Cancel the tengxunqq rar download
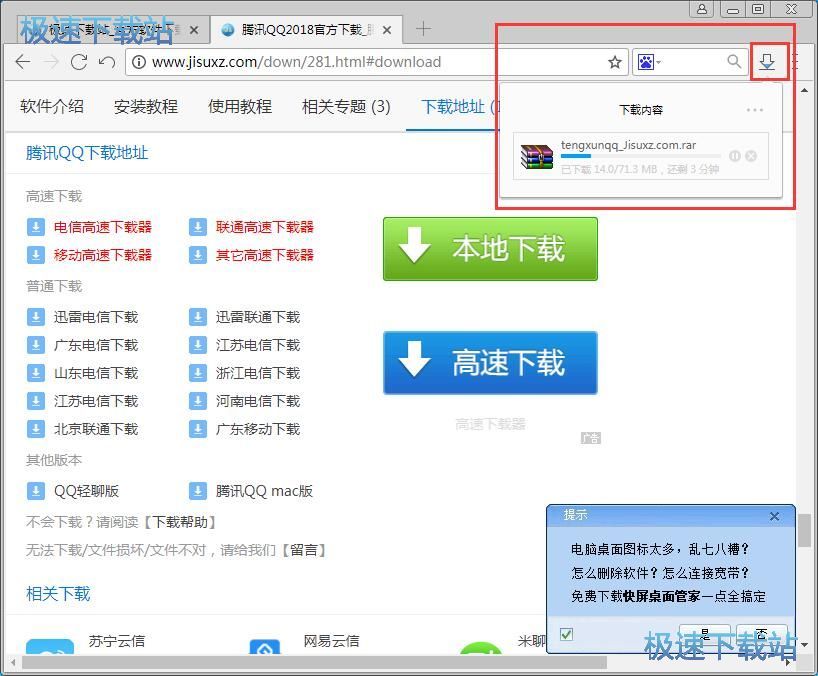The width and height of the screenshot is (818, 676). click(x=751, y=155)
